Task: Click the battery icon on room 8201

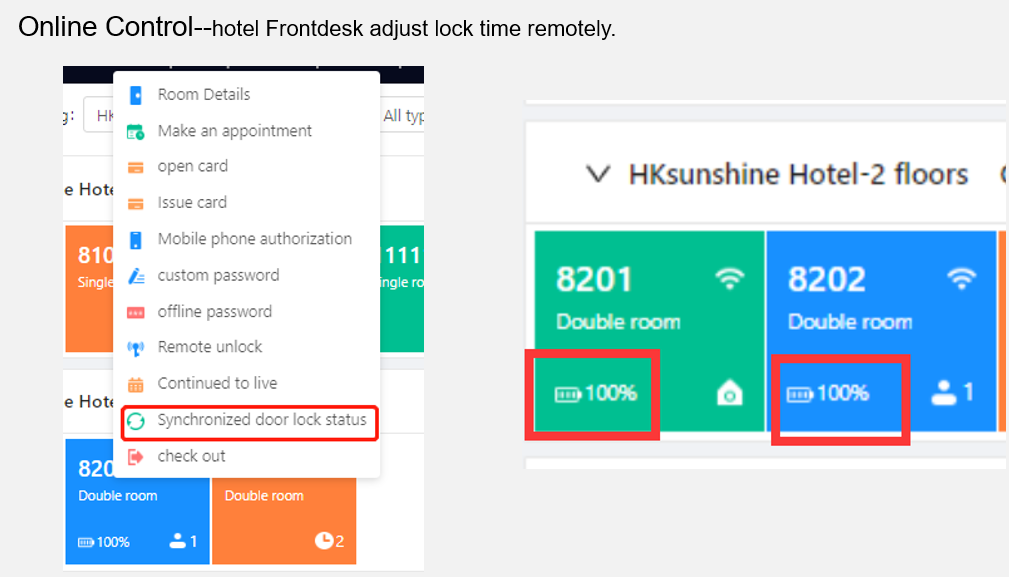Action: [568, 394]
